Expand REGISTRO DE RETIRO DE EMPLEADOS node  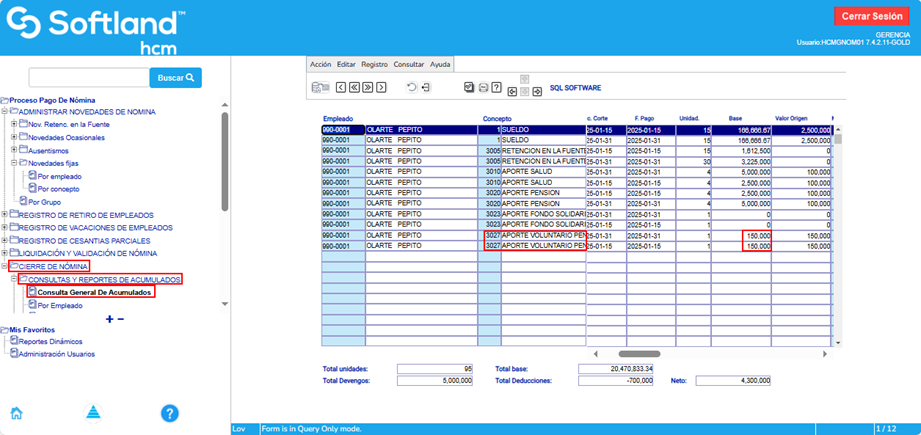coord(5,215)
